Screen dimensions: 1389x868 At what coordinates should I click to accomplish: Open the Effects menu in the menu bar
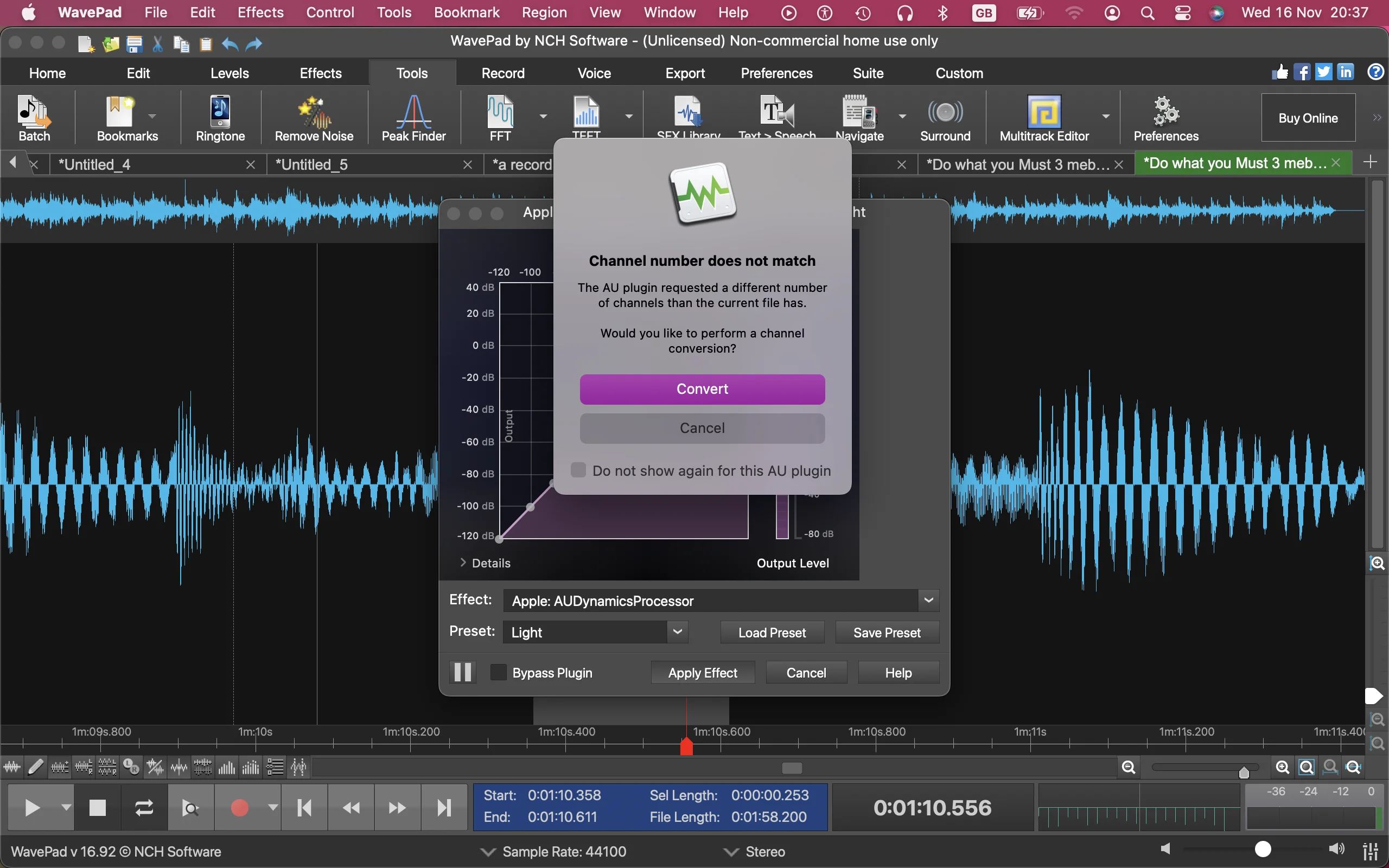(x=259, y=12)
